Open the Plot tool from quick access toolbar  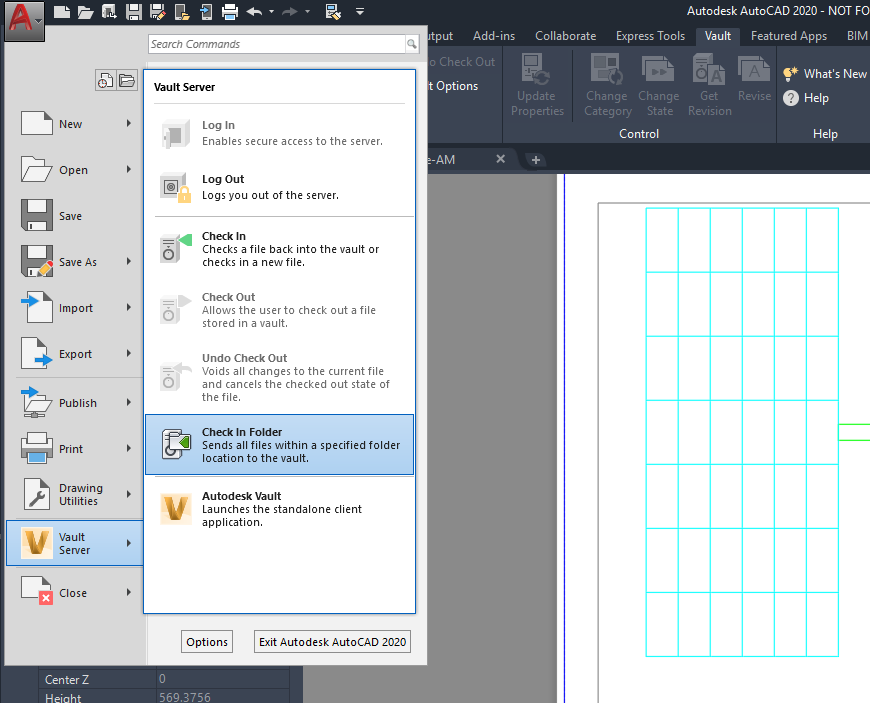(228, 13)
